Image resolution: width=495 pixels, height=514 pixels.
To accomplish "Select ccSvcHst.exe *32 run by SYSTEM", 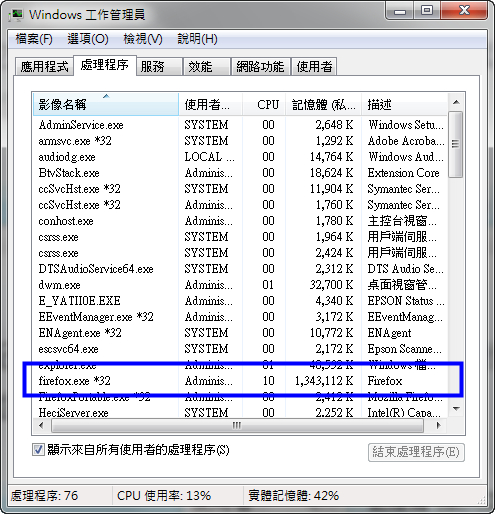I will click(240, 189).
